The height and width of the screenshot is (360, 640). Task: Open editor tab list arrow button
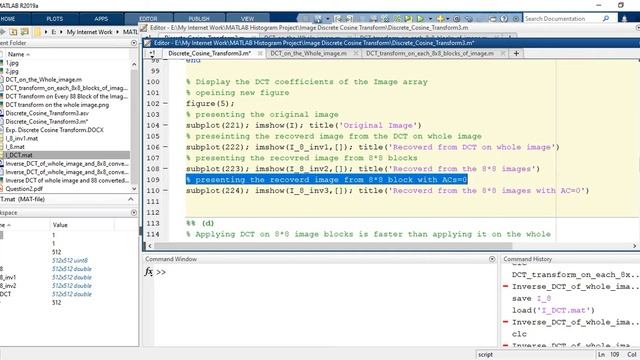pos(151,53)
